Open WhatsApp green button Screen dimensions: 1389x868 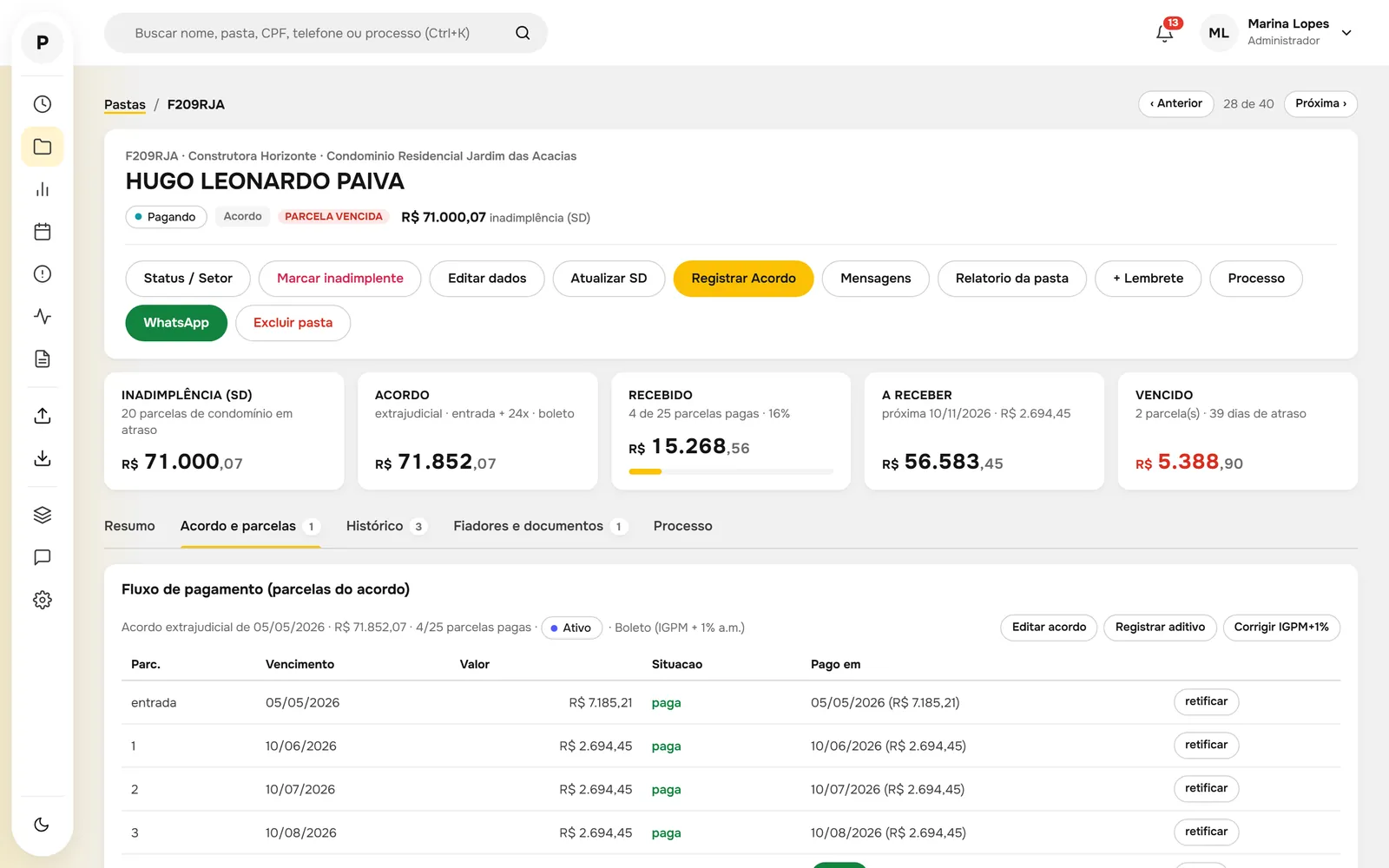(176, 323)
